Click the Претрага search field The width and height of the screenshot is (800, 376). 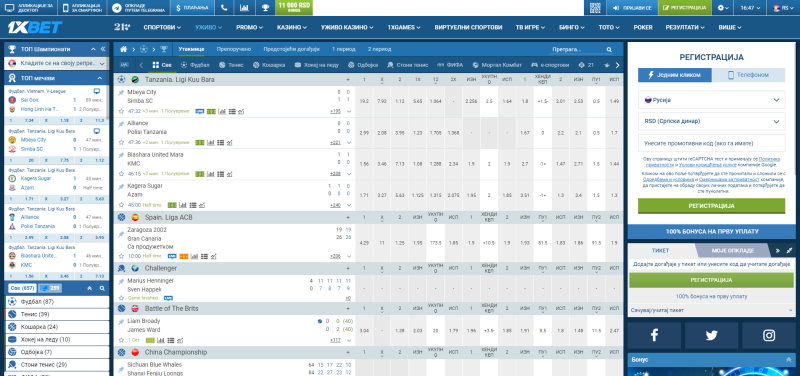tap(577, 49)
